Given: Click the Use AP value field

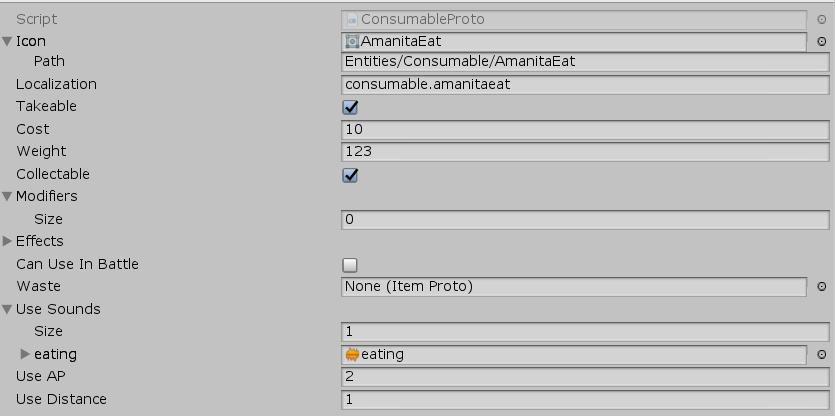Looking at the screenshot, I should point(585,377).
